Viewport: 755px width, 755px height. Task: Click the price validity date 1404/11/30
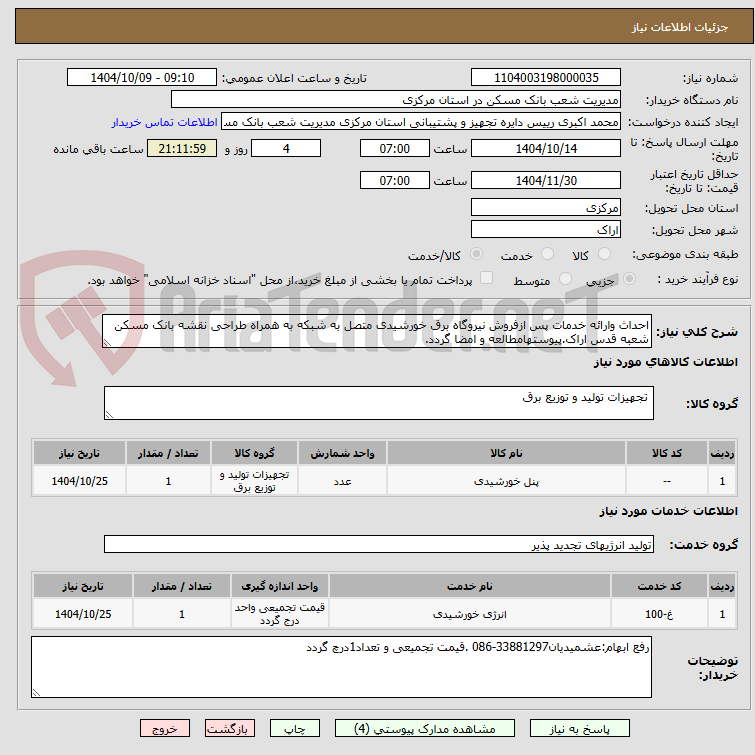coord(546,181)
